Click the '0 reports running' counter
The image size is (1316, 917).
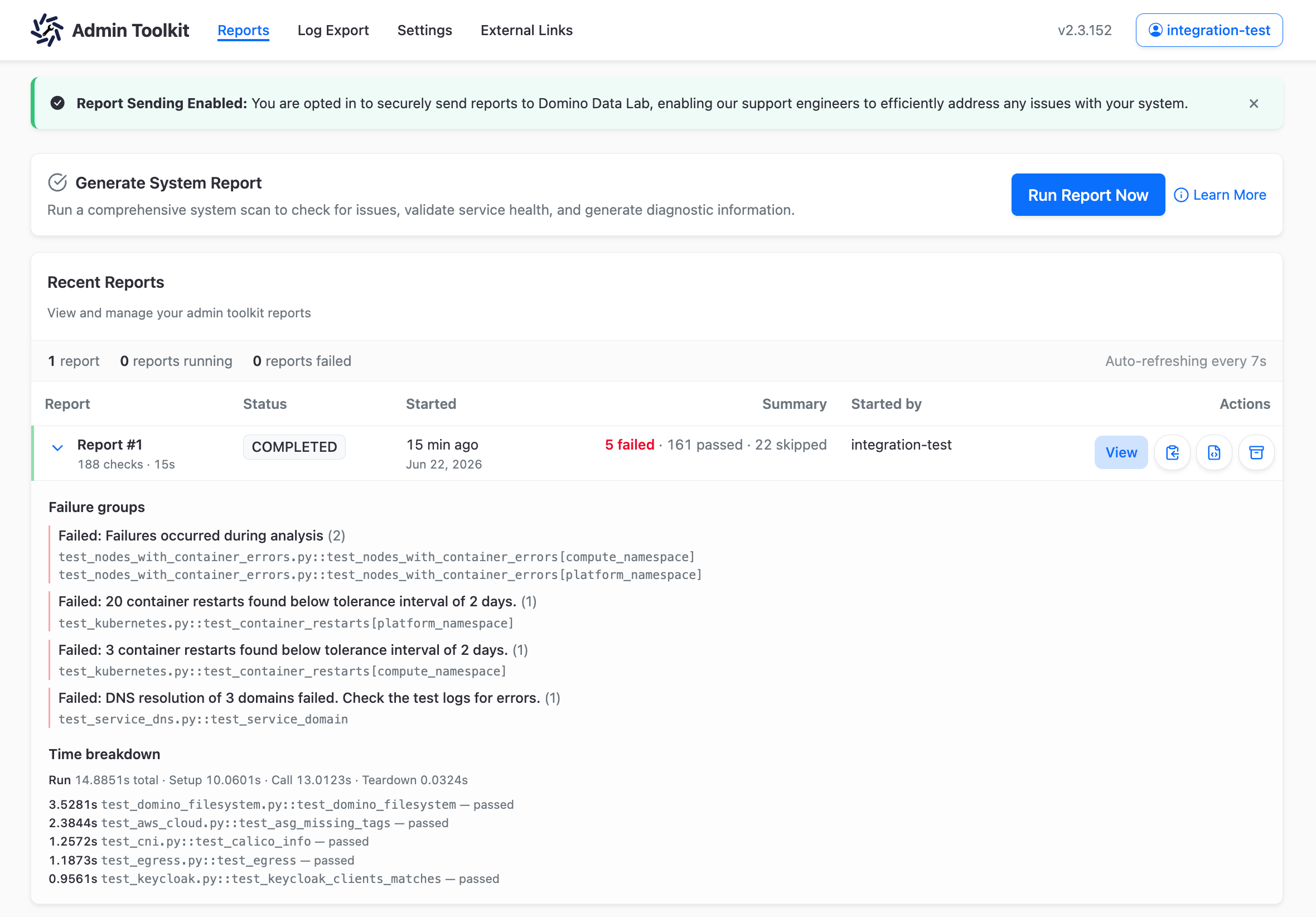tap(176, 361)
